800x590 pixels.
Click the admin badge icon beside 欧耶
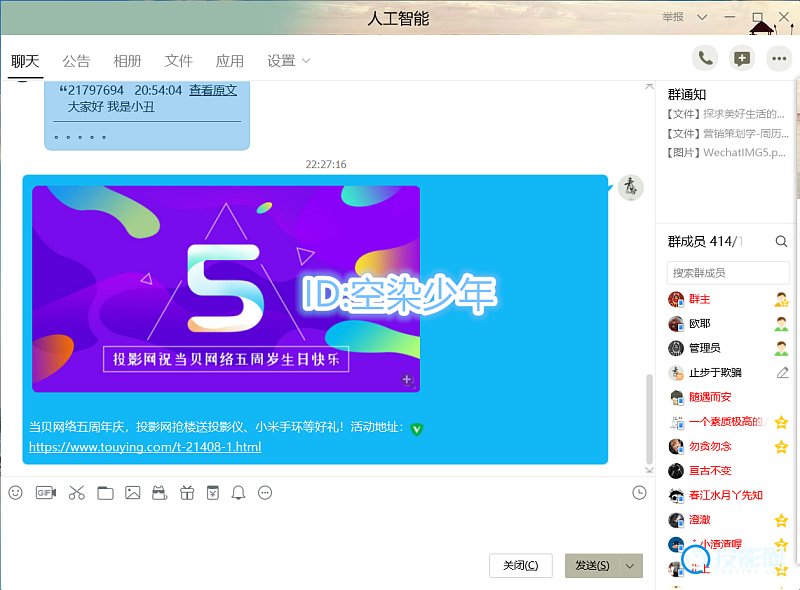tap(781, 324)
